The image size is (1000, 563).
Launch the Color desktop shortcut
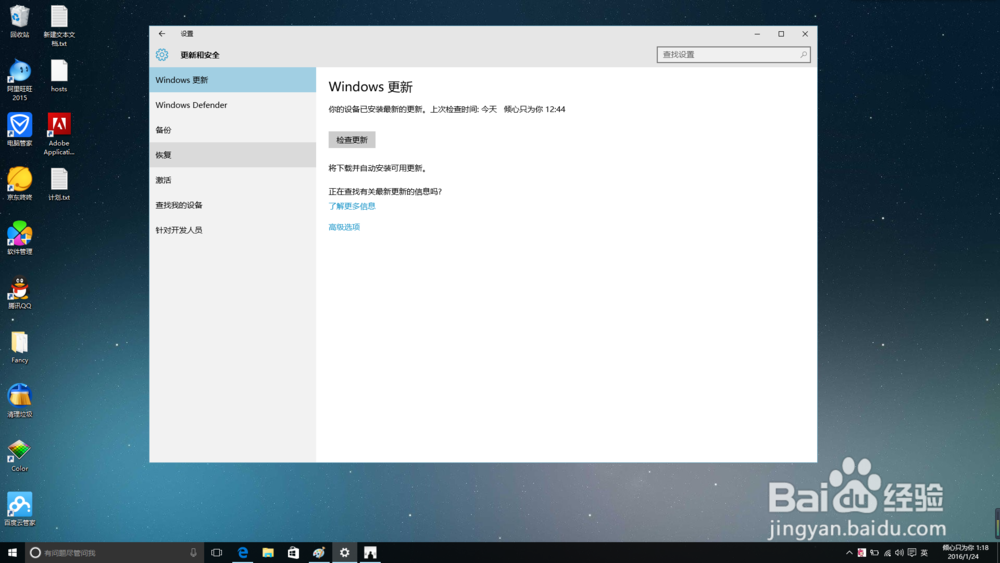20,455
